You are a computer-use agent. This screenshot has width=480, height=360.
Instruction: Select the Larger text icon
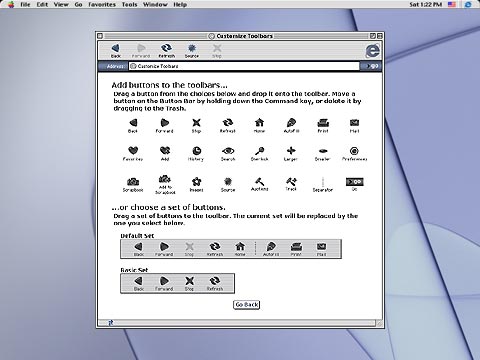point(291,154)
